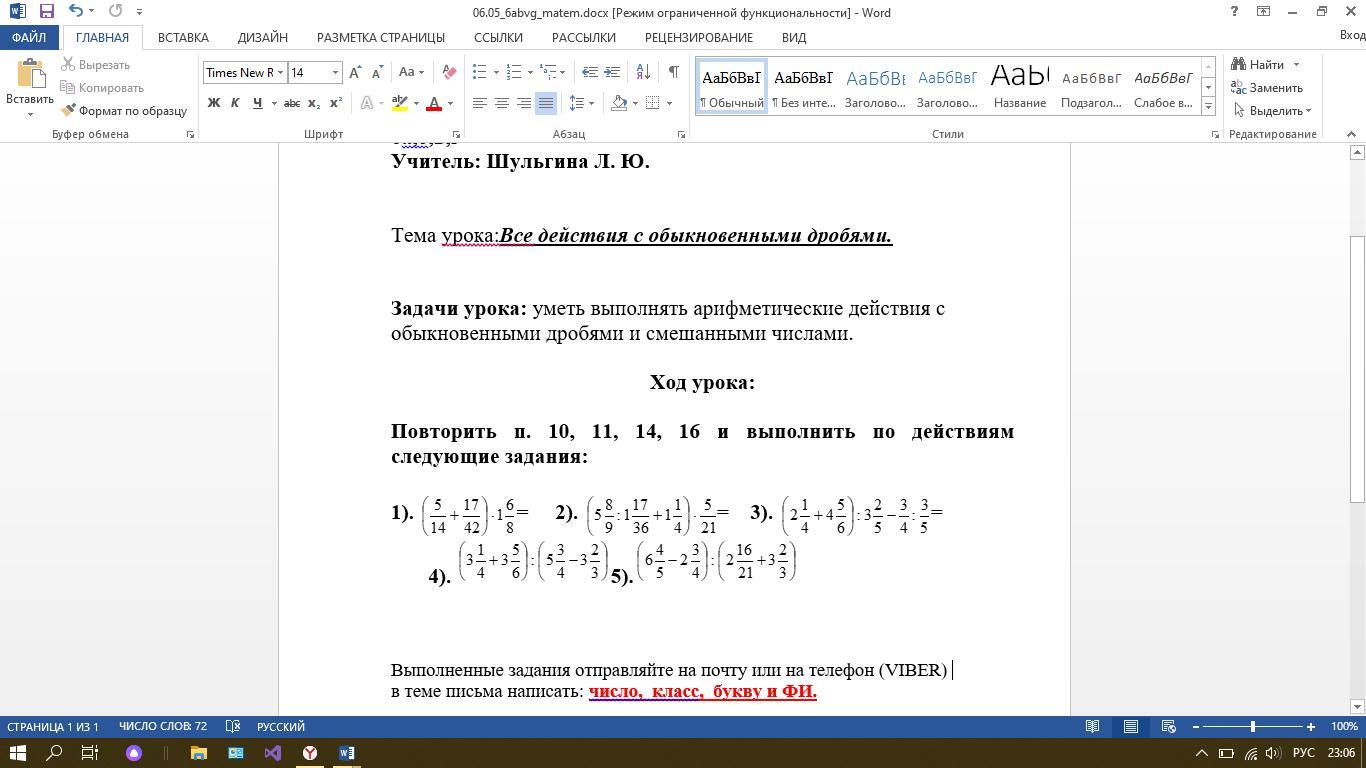Open the РАЗМЕТКА СТРАНИЦЫ tab
The width and height of the screenshot is (1366, 768).
(380, 37)
